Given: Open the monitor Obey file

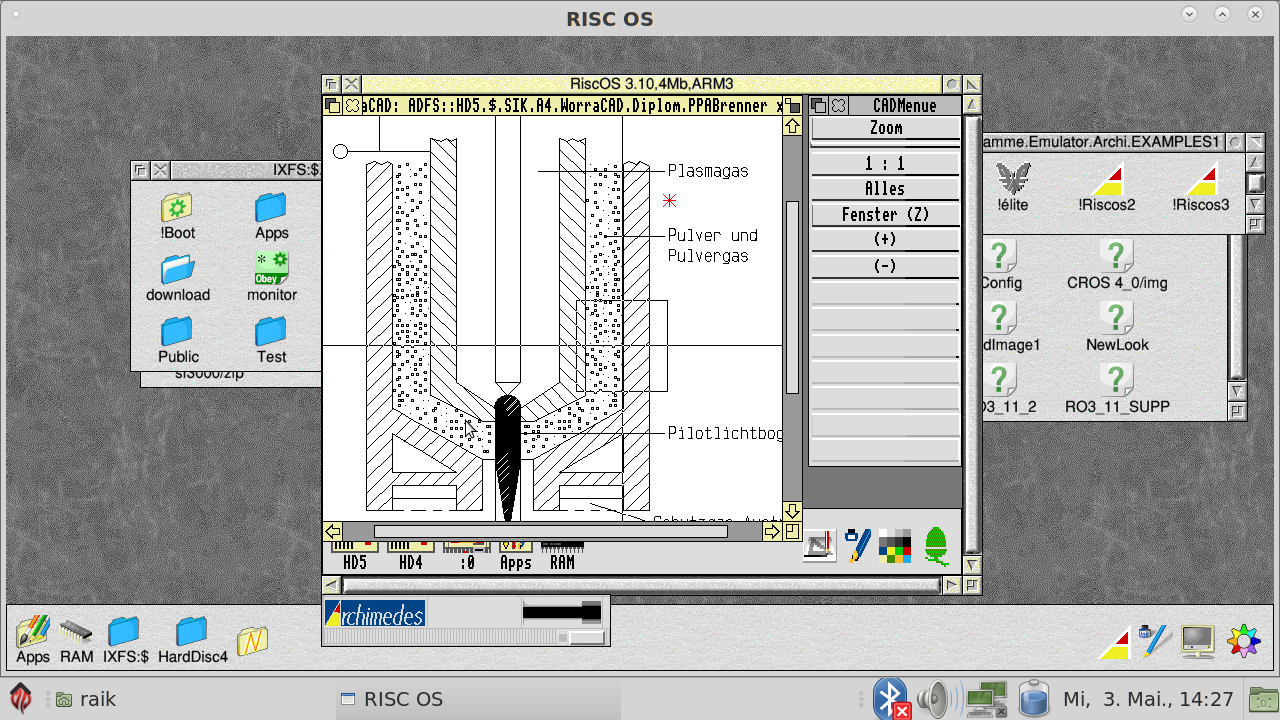Looking at the screenshot, I should pos(272,270).
